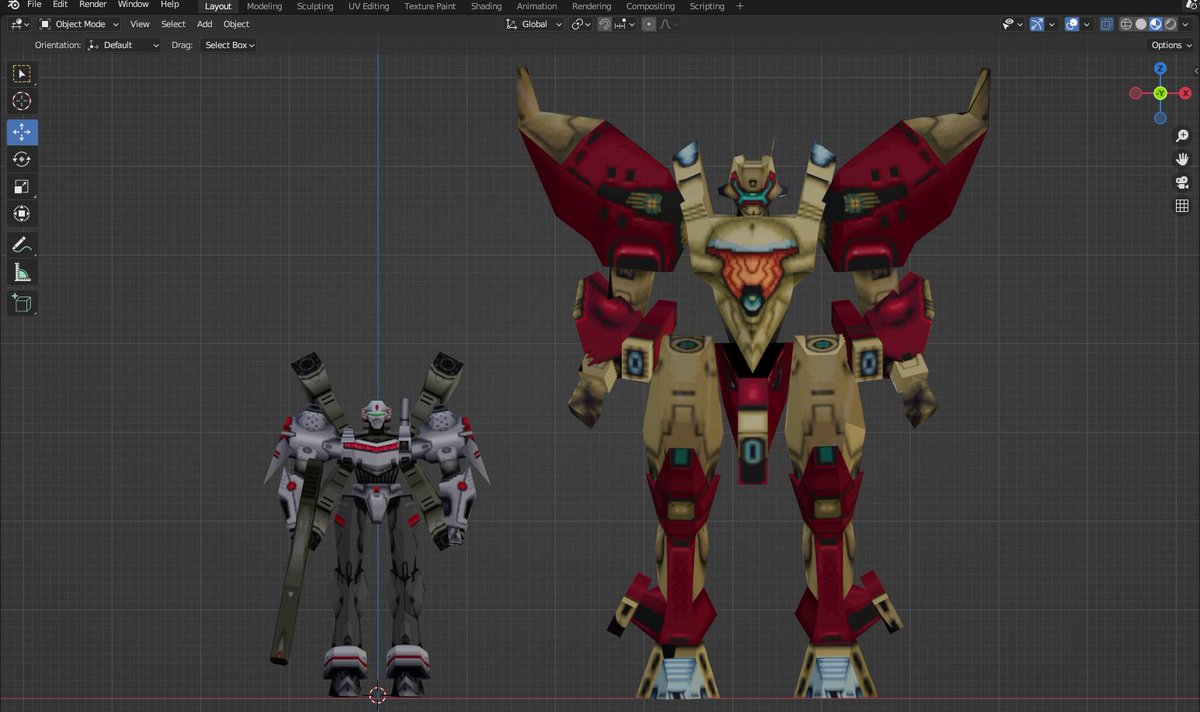Switch to the Scripting workspace tab

click(707, 6)
